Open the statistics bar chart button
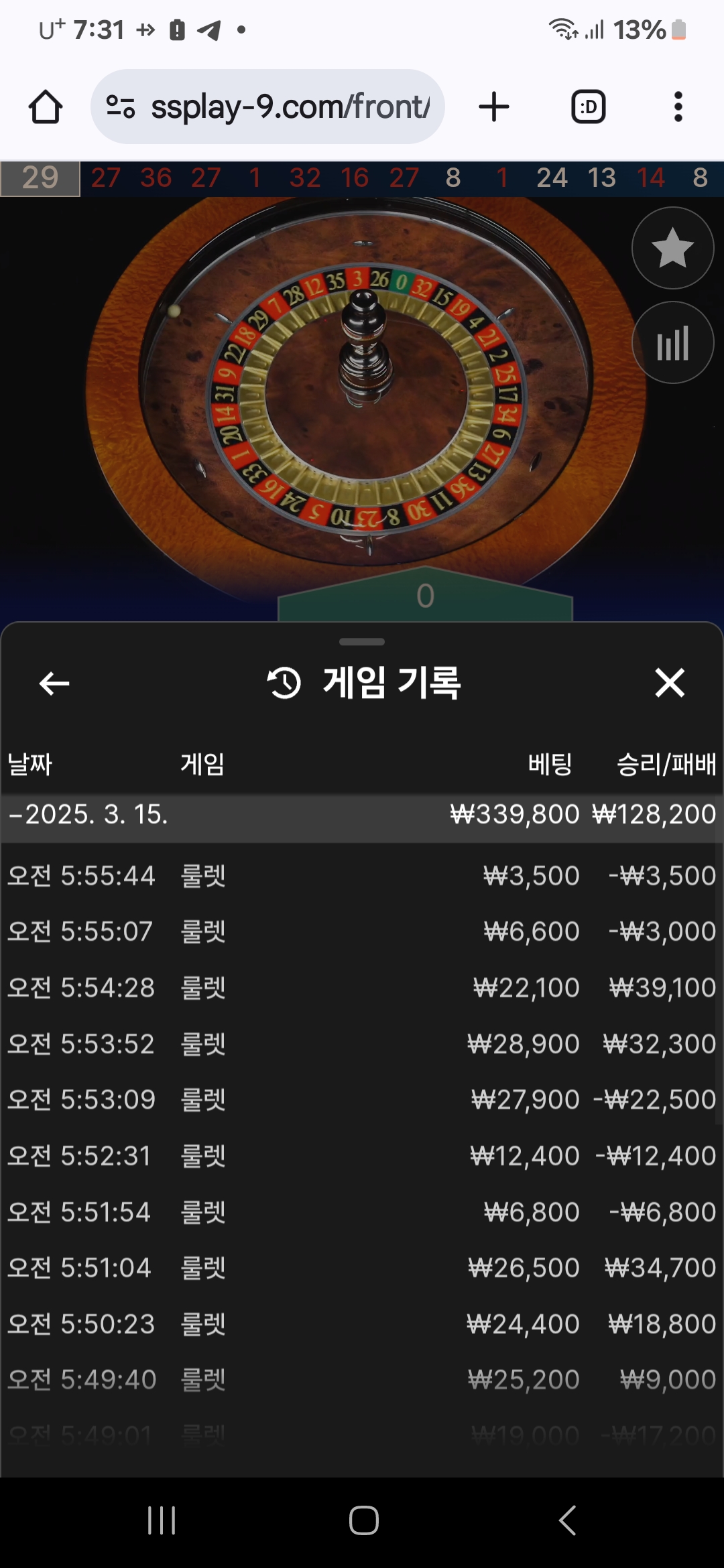 coord(672,342)
